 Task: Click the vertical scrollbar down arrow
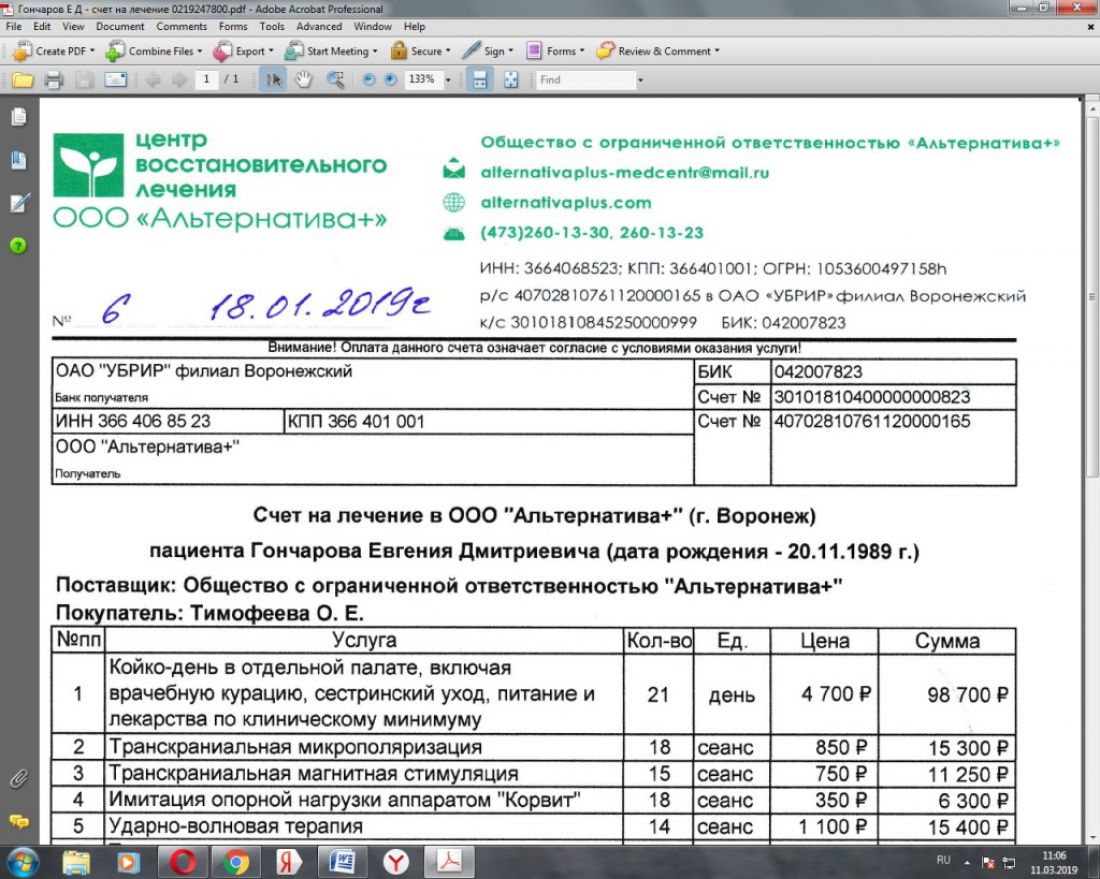1092,837
